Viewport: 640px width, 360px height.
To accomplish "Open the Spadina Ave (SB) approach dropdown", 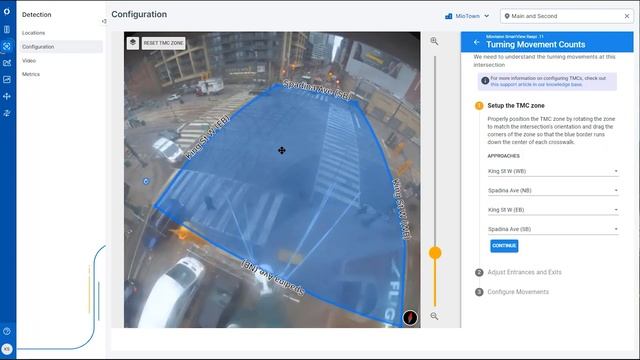I will click(x=553, y=229).
